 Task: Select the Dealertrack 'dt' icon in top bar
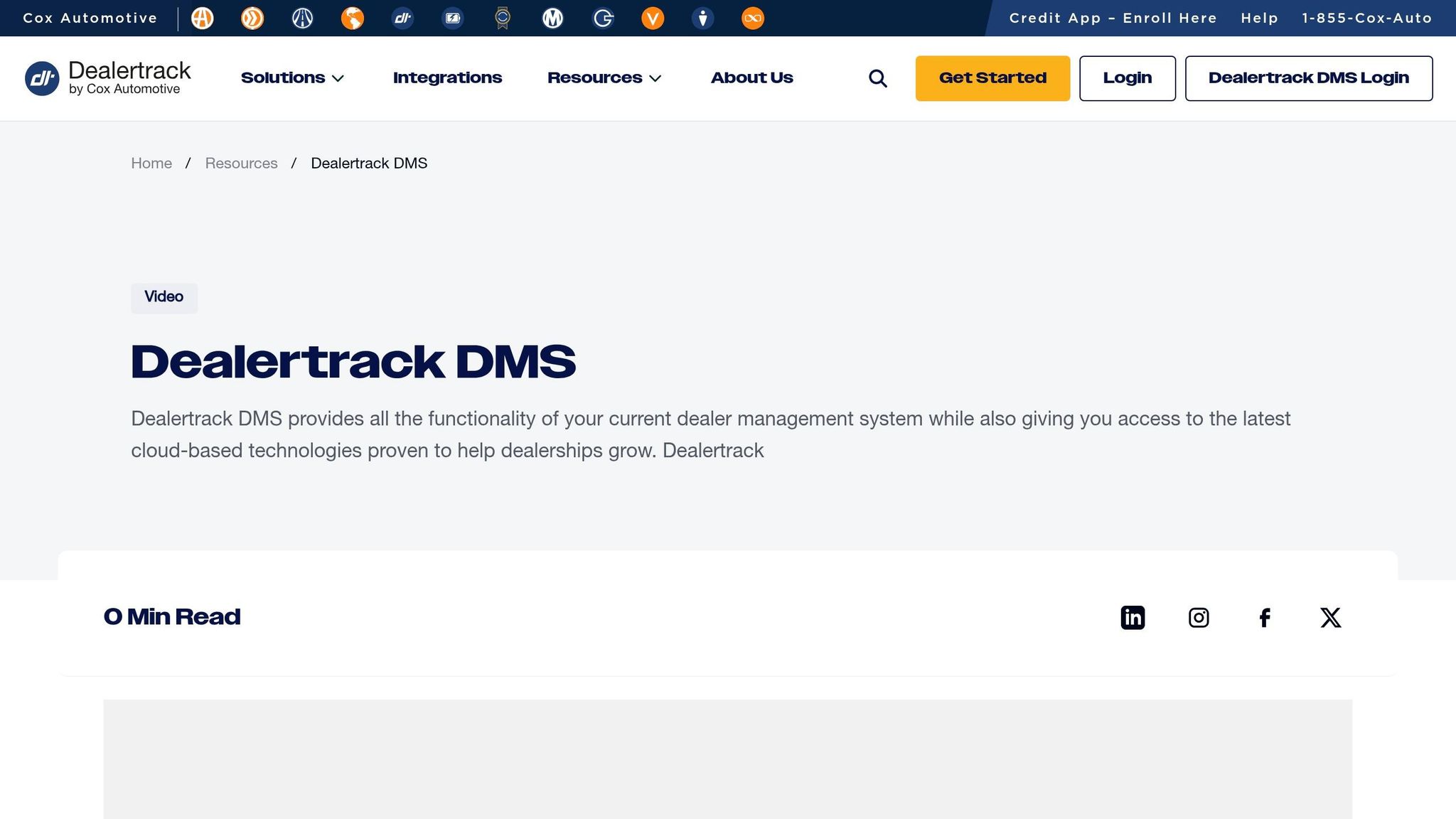click(403, 18)
